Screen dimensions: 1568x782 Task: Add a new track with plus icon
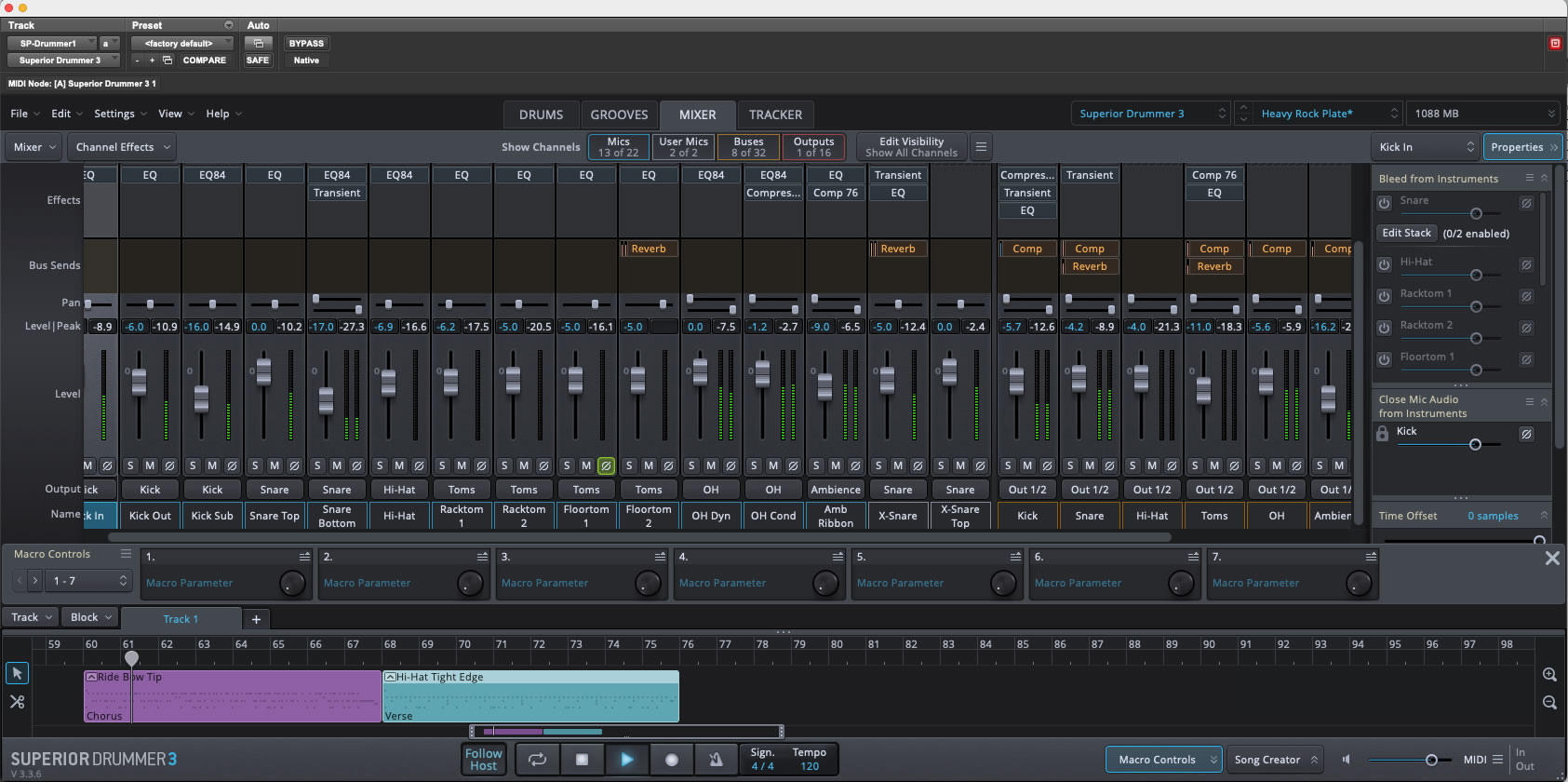[256, 619]
